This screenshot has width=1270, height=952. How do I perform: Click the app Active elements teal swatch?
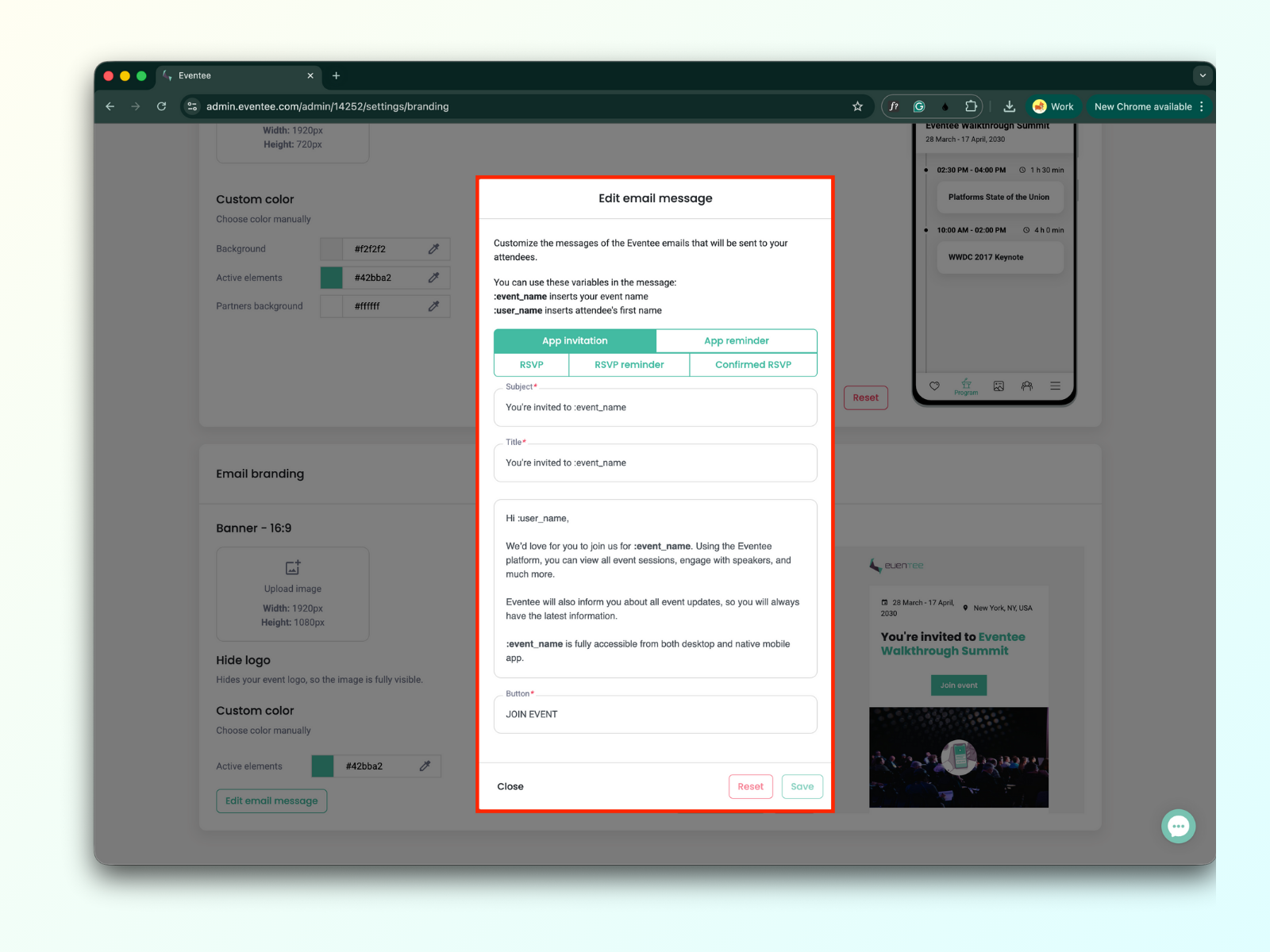331,278
